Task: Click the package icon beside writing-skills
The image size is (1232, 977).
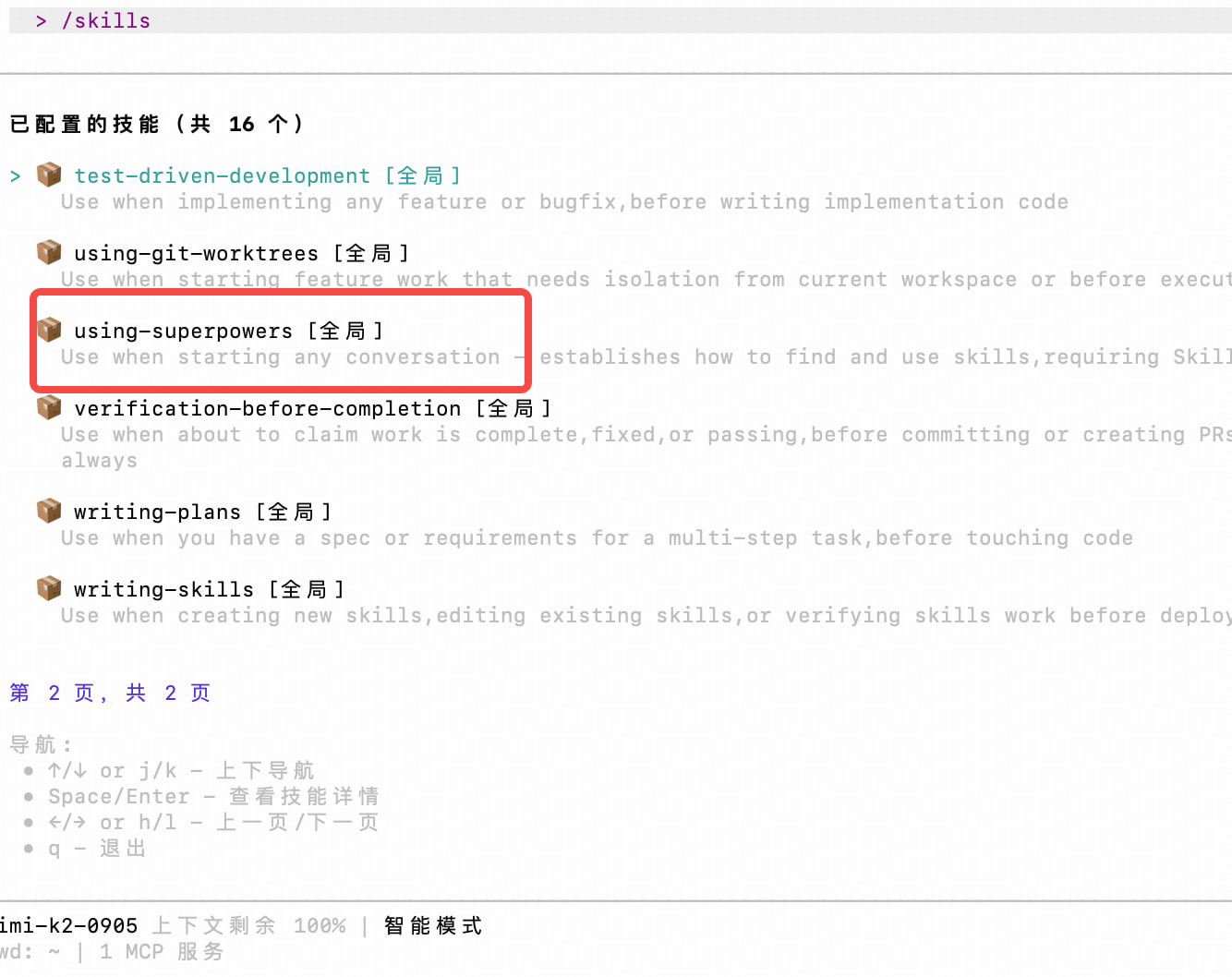Action: [49, 587]
